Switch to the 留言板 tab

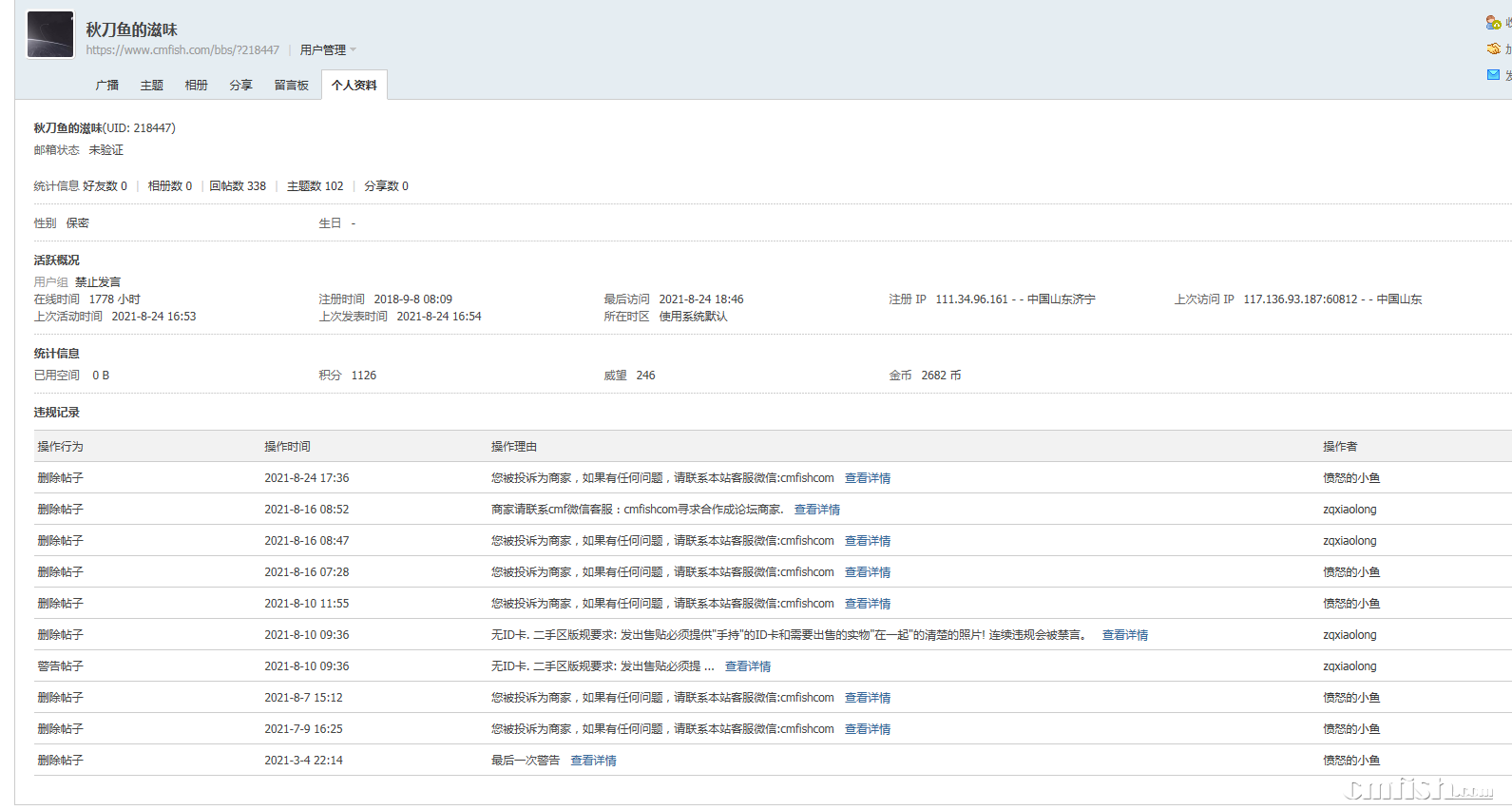coord(292,86)
